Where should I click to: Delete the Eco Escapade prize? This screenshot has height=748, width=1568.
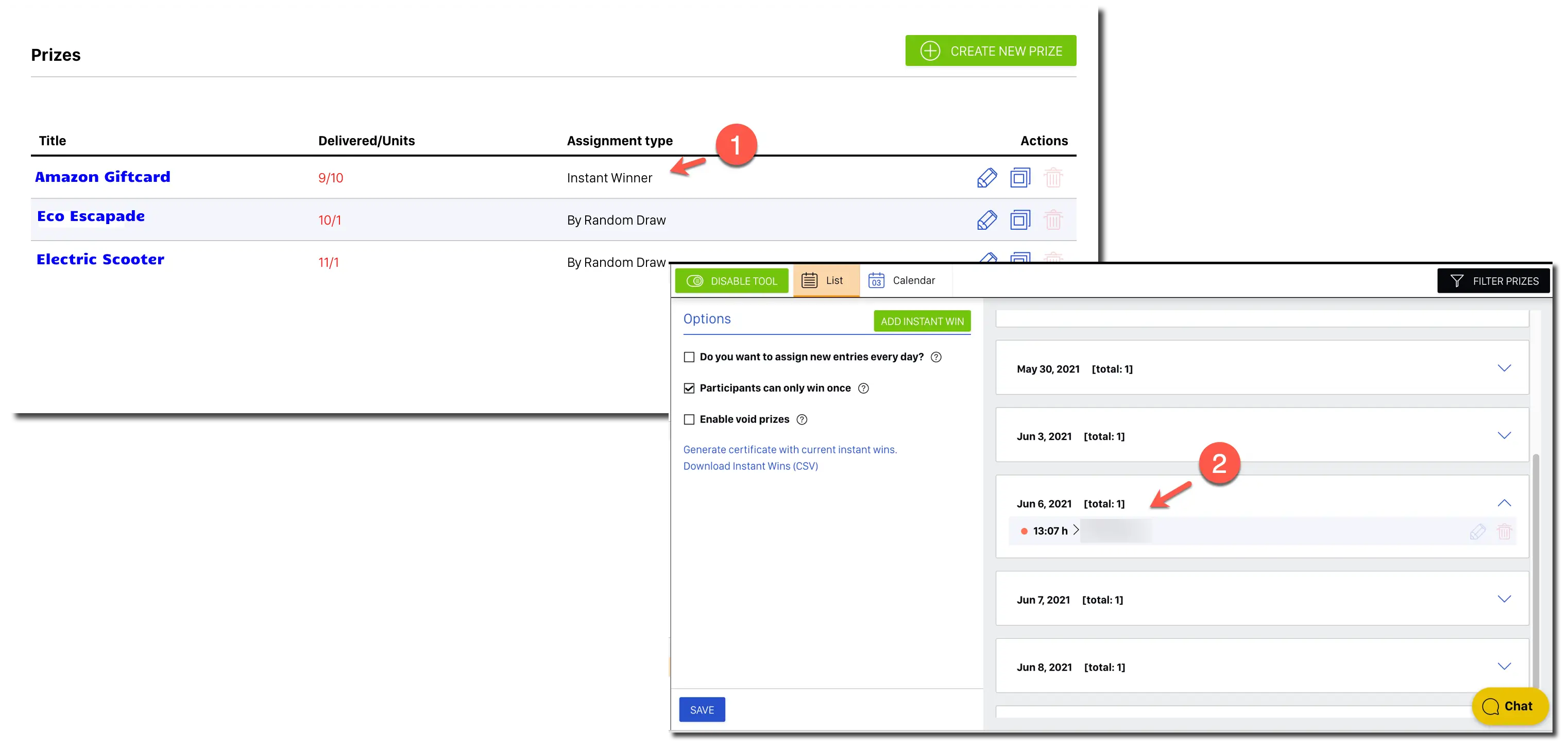coord(1053,220)
